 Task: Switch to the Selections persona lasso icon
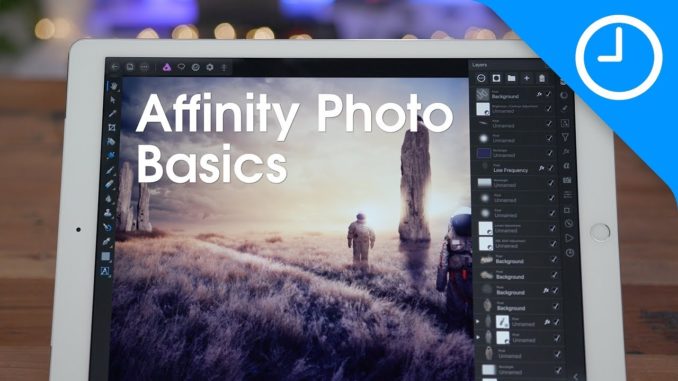pos(181,67)
